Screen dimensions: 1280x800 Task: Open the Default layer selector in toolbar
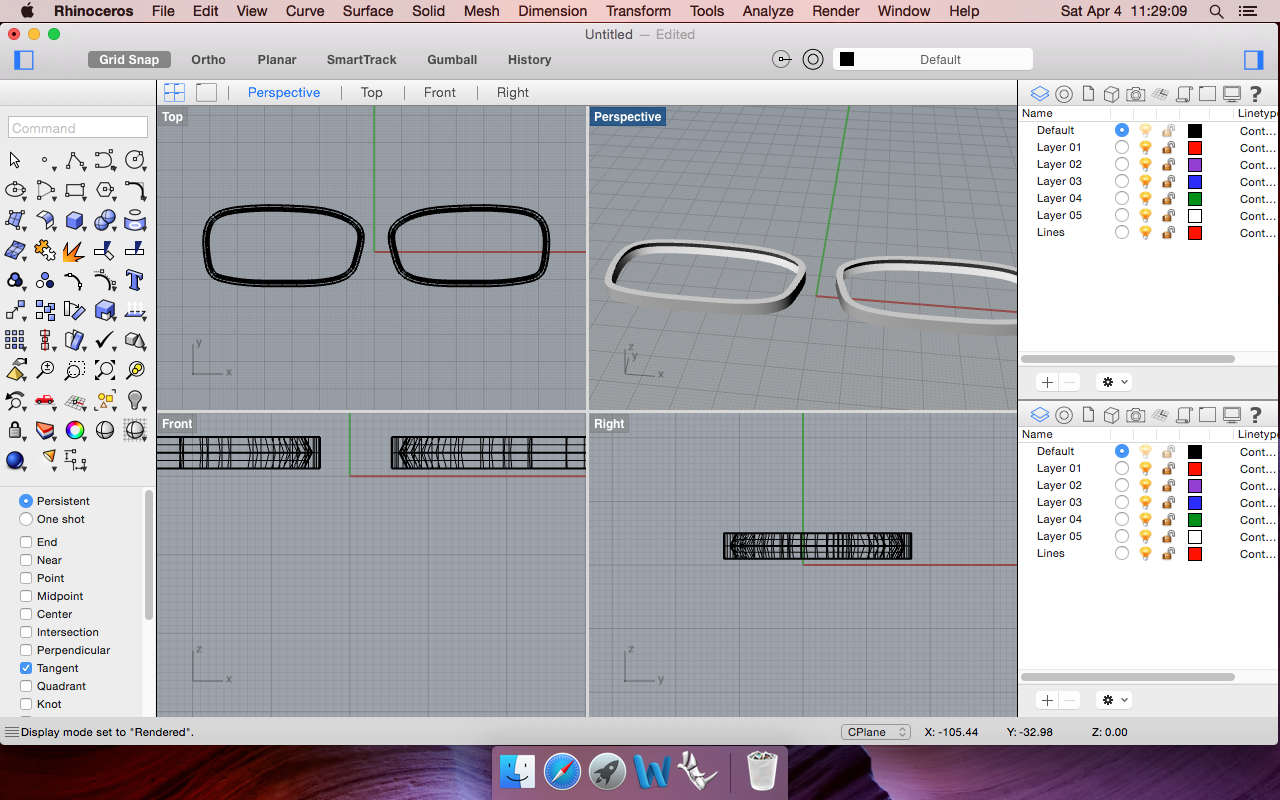pos(940,59)
